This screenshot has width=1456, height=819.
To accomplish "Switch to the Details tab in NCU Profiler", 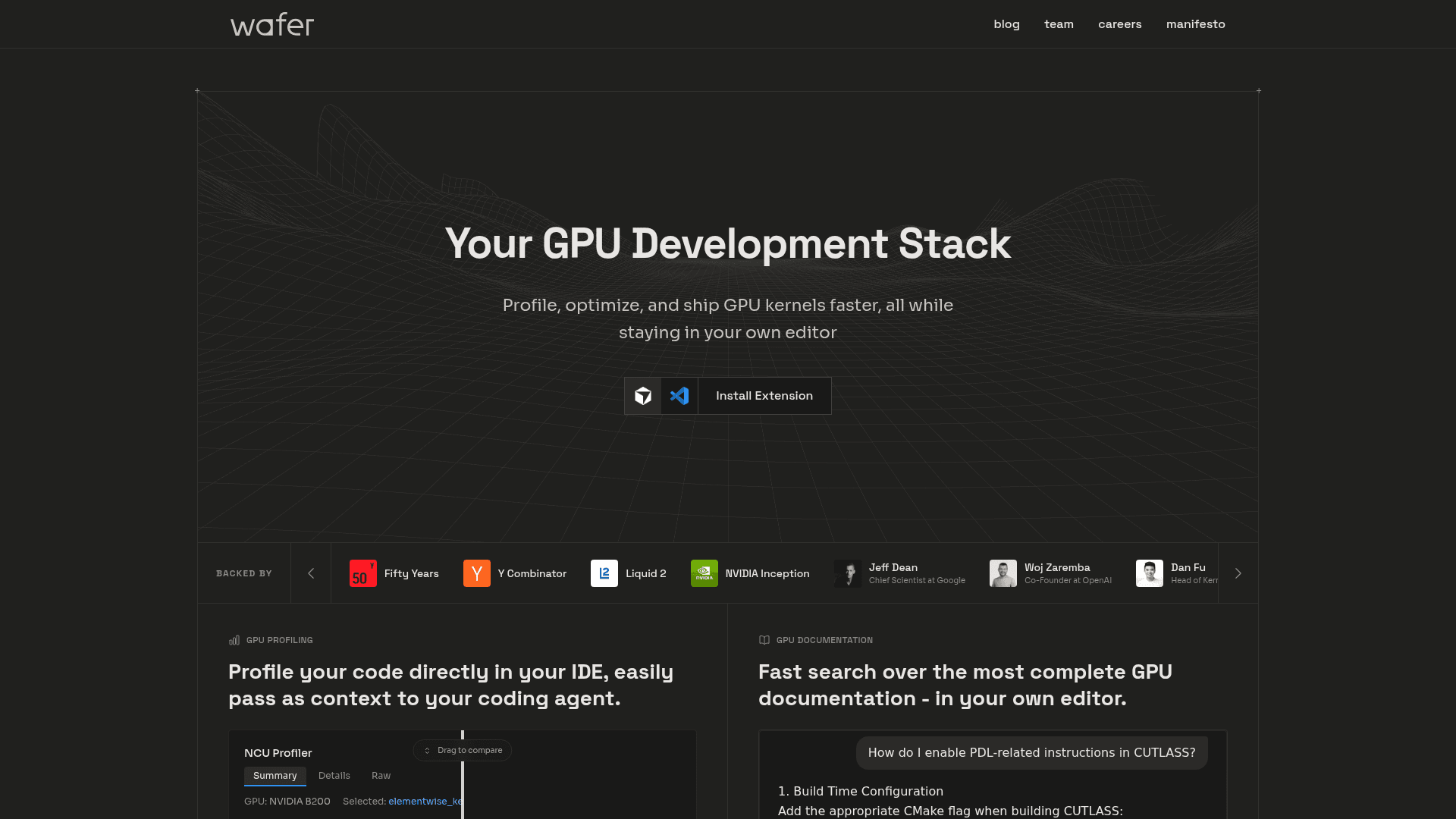I will (x=334, y=776).
